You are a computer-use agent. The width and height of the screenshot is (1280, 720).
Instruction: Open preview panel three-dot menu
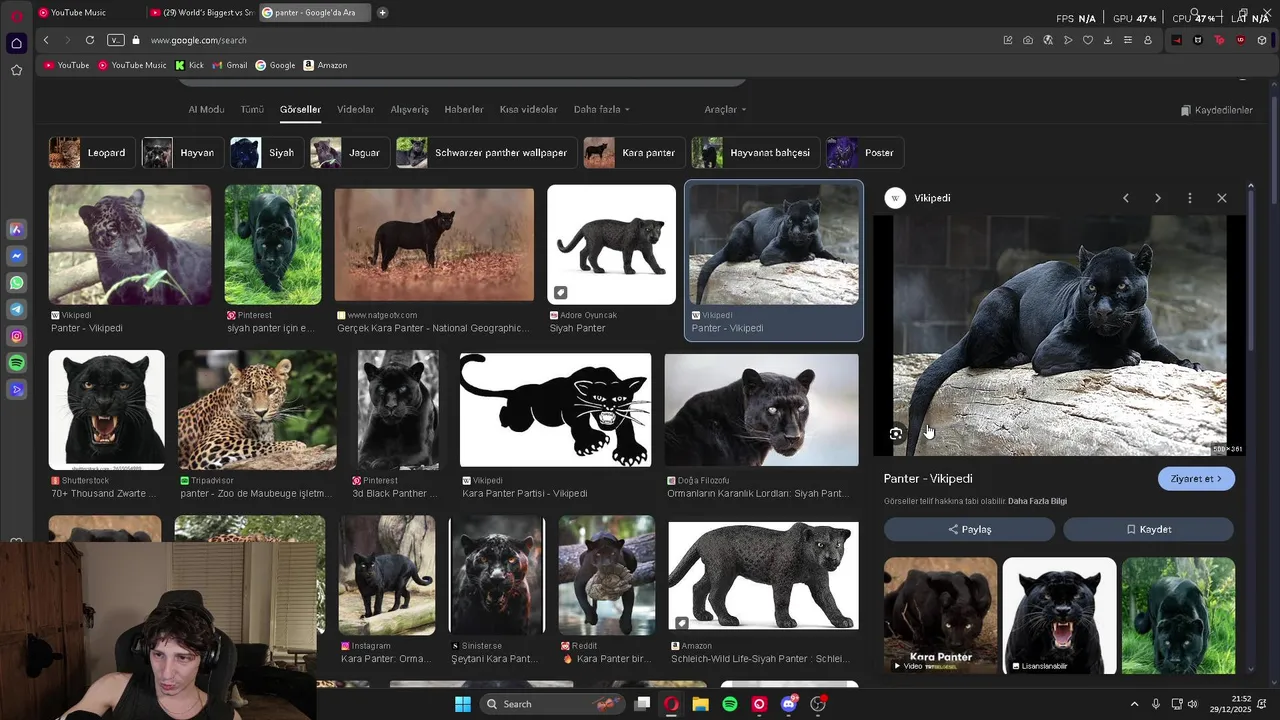(x=1190, y=198)
